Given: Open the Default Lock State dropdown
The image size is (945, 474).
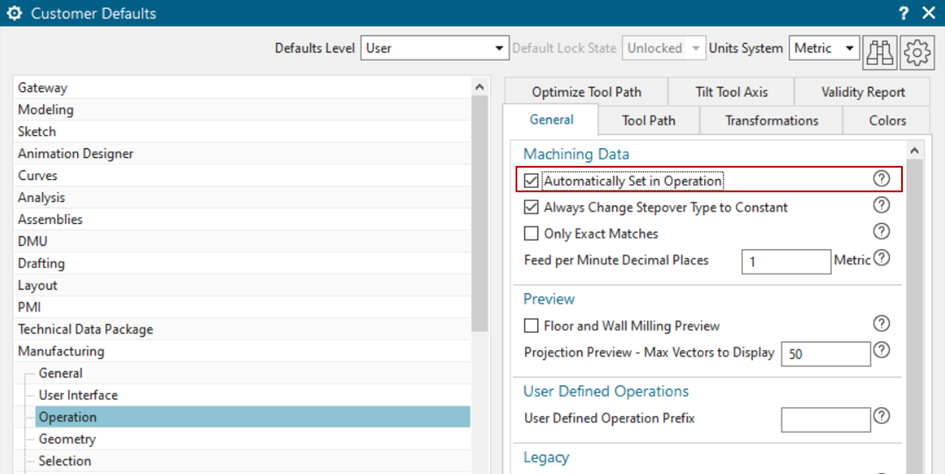Looking at the screenshot, I should coord(663,48).
